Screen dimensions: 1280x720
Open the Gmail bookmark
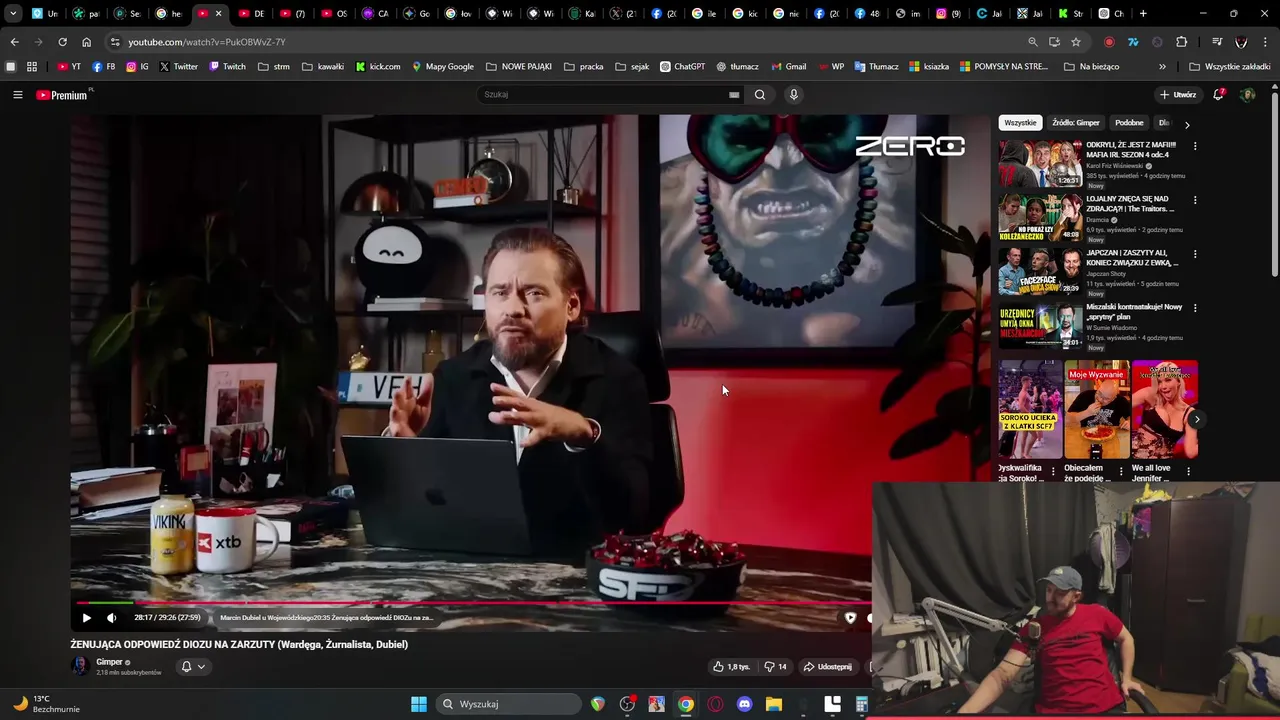point(788,67)
